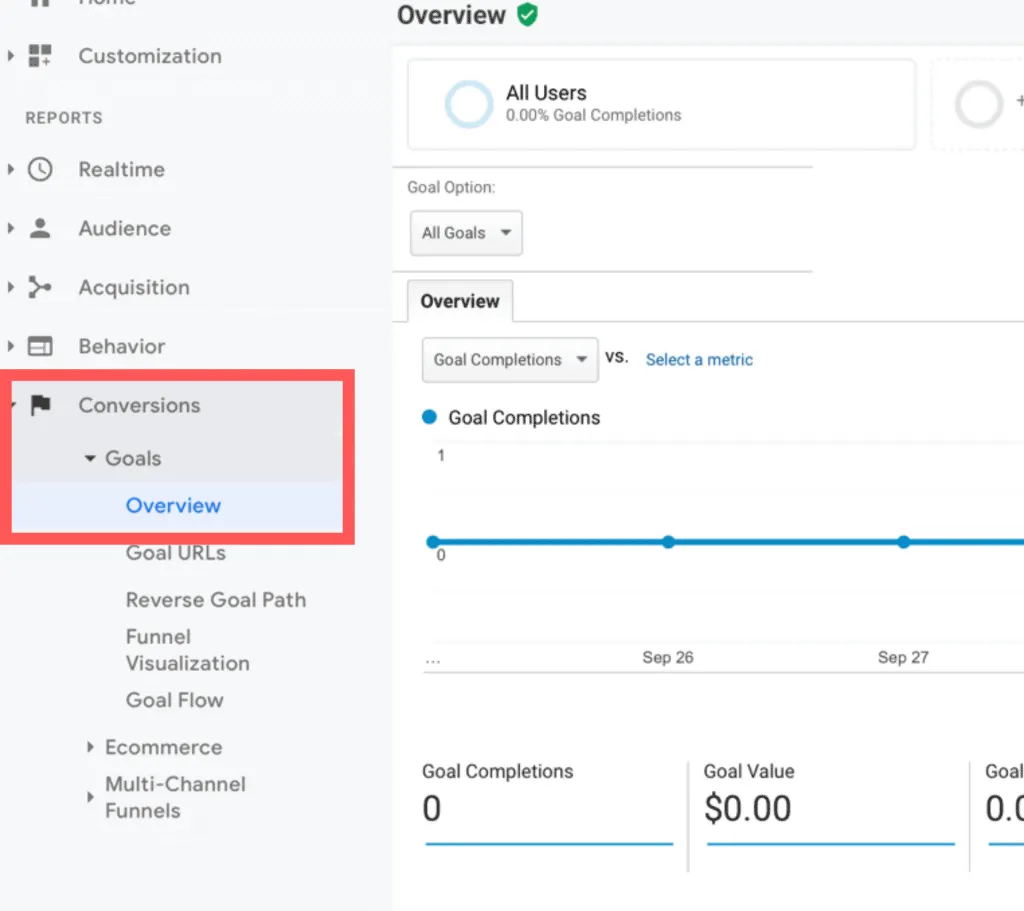This screenshot has width=1024, height=911.
Task: Open the Reverse Goal Path report
Action: [215, 600]
